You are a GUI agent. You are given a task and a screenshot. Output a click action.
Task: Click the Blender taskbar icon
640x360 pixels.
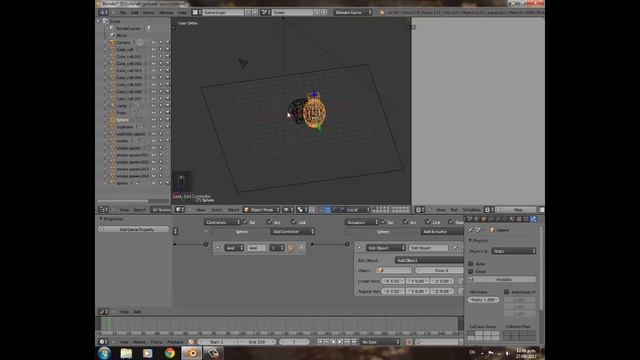(191, 353)
